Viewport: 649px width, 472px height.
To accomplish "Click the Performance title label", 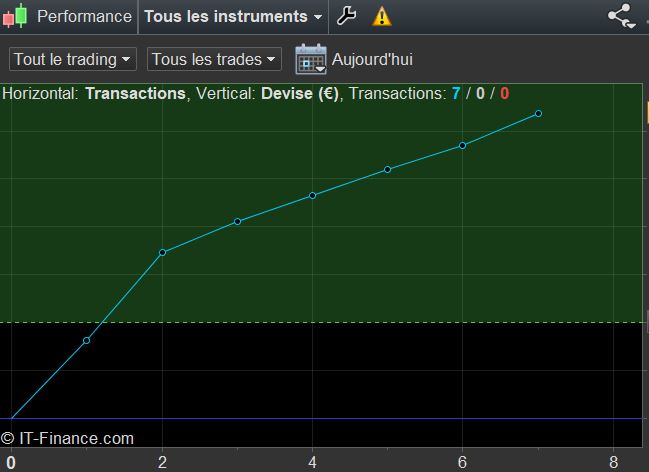I will tap(84, 17).
